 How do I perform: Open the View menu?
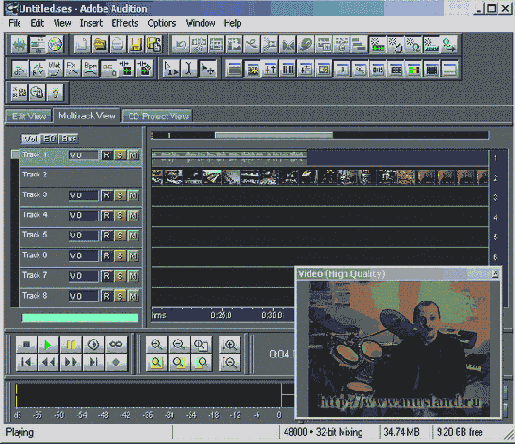tap(62, 23)
